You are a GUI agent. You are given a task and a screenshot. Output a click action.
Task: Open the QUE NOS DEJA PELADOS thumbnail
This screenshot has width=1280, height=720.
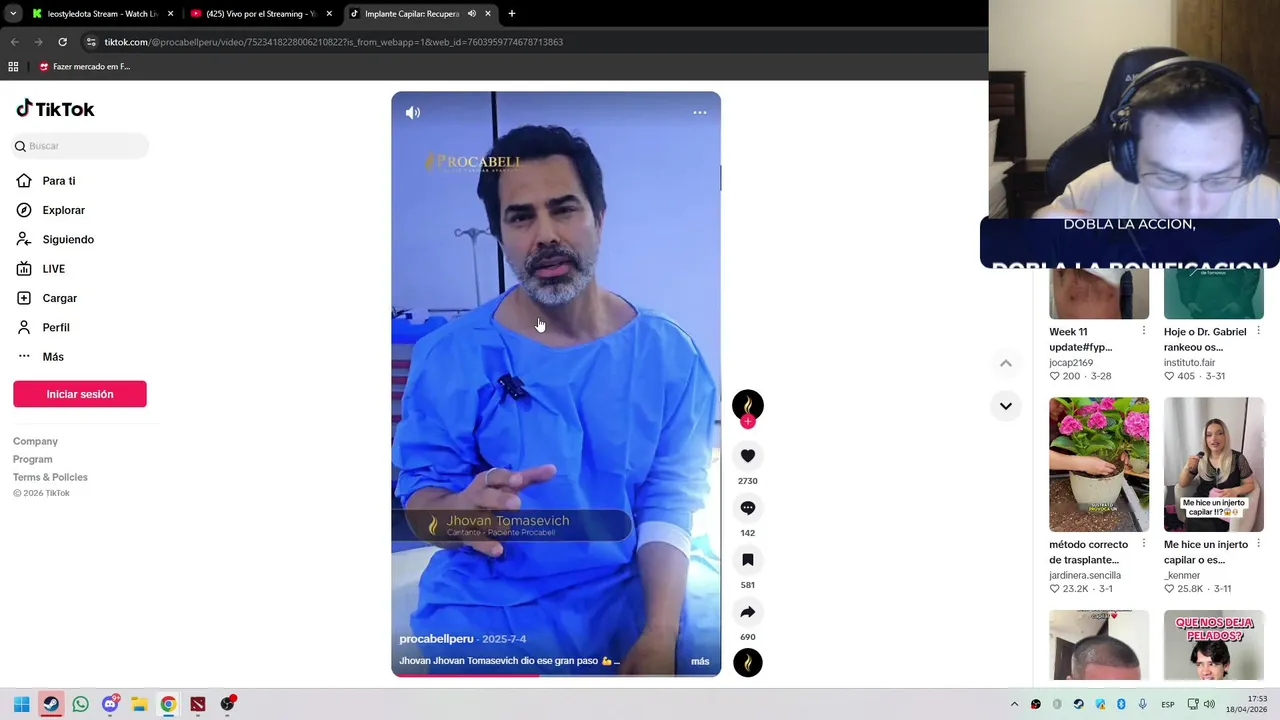coord(1214,645)
